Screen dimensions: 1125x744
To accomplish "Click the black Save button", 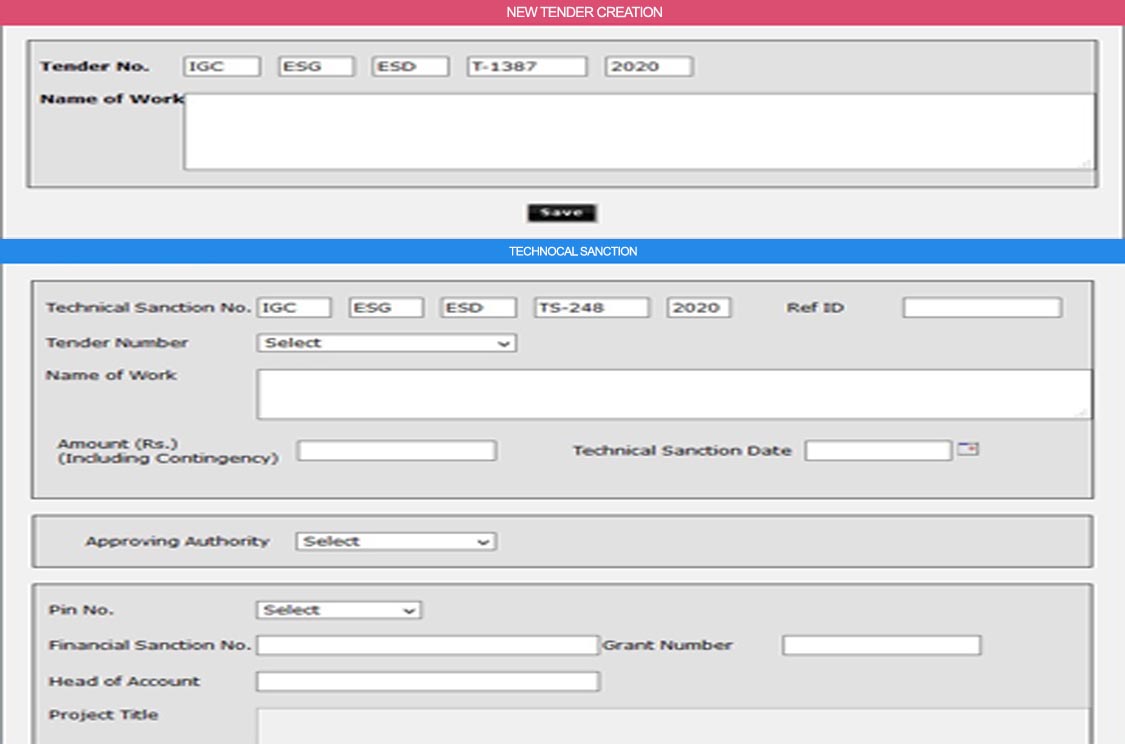I will point(561,213).
